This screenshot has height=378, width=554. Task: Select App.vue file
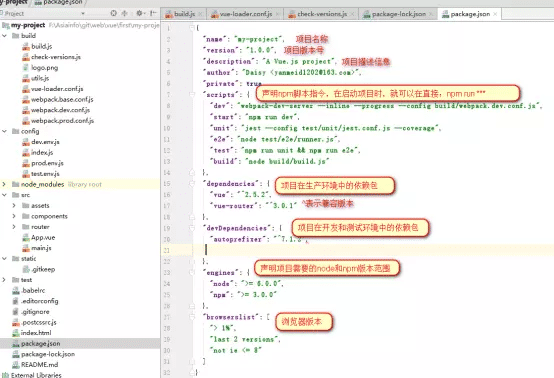pos(39,237)
